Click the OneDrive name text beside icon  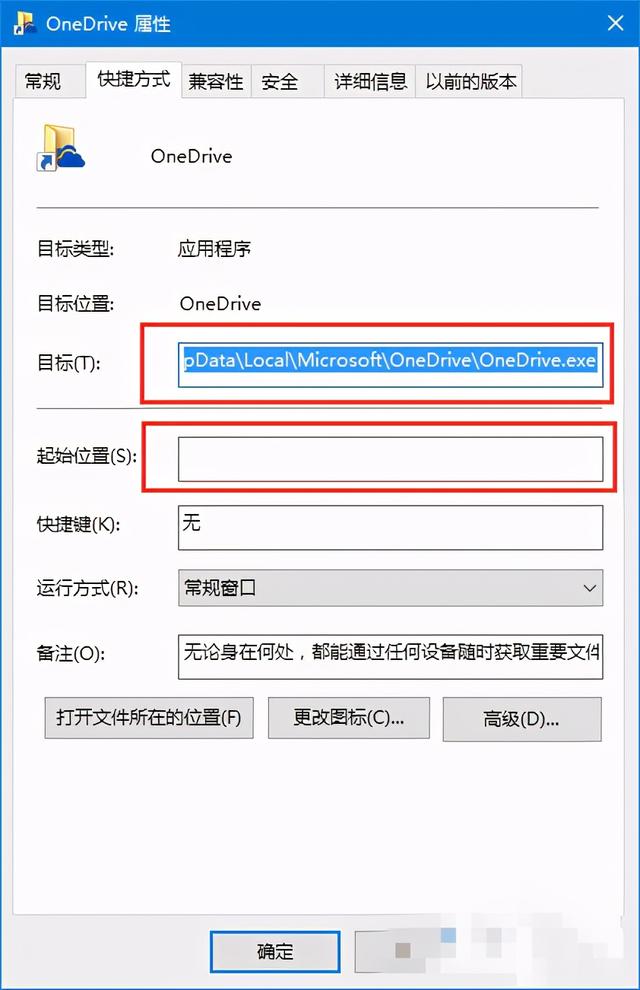191,156
